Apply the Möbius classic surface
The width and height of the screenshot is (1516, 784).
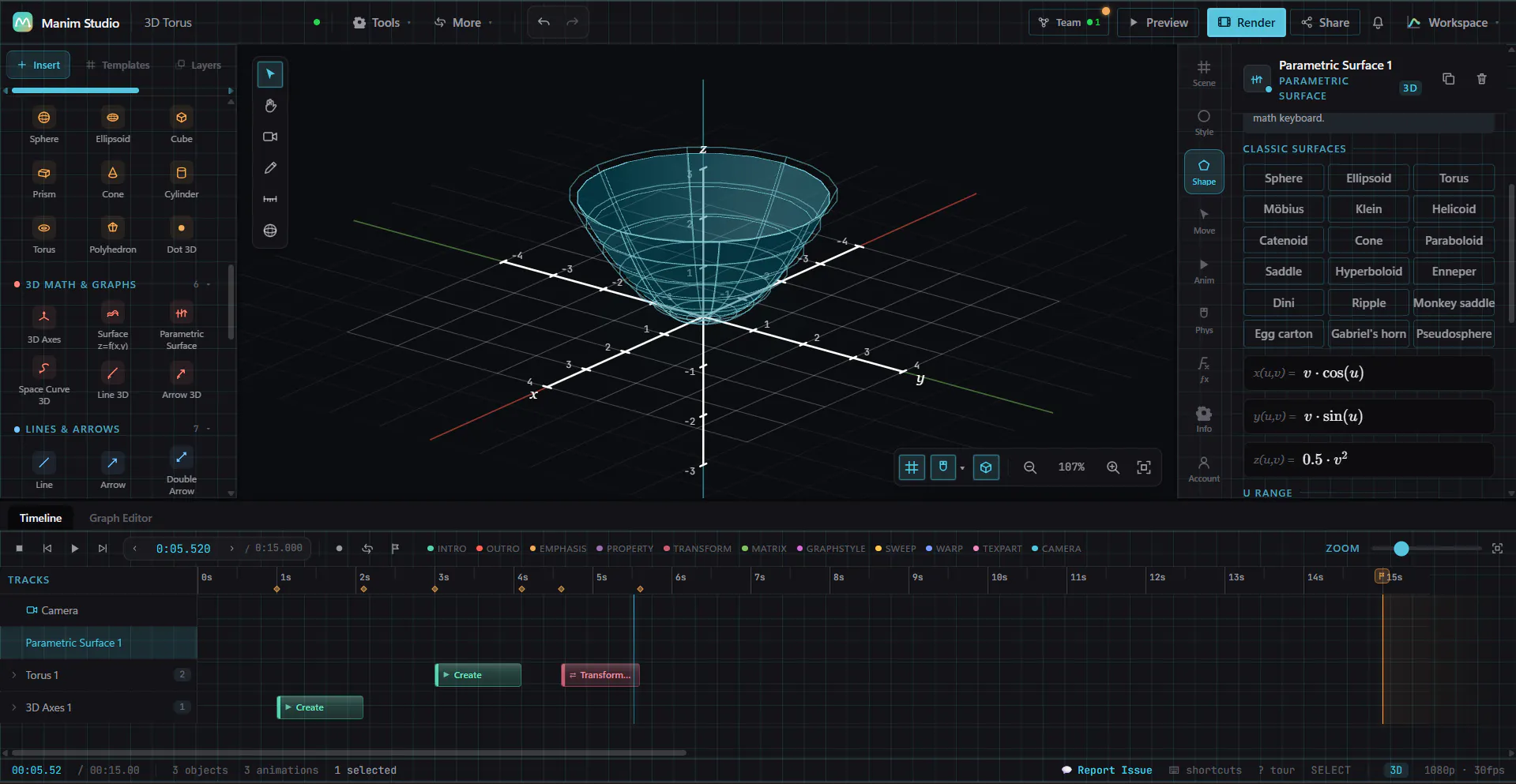click(x=1283, y=209)
